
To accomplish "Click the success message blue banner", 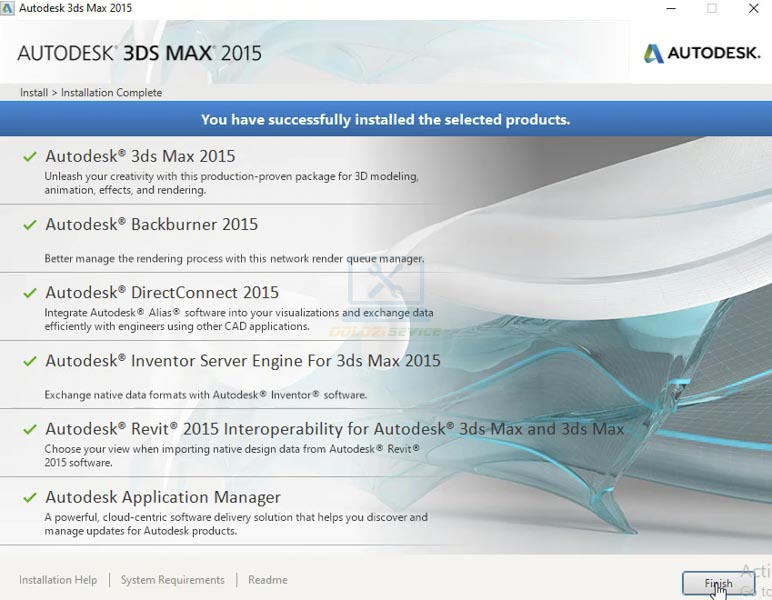I will click(x=385, y=119).
